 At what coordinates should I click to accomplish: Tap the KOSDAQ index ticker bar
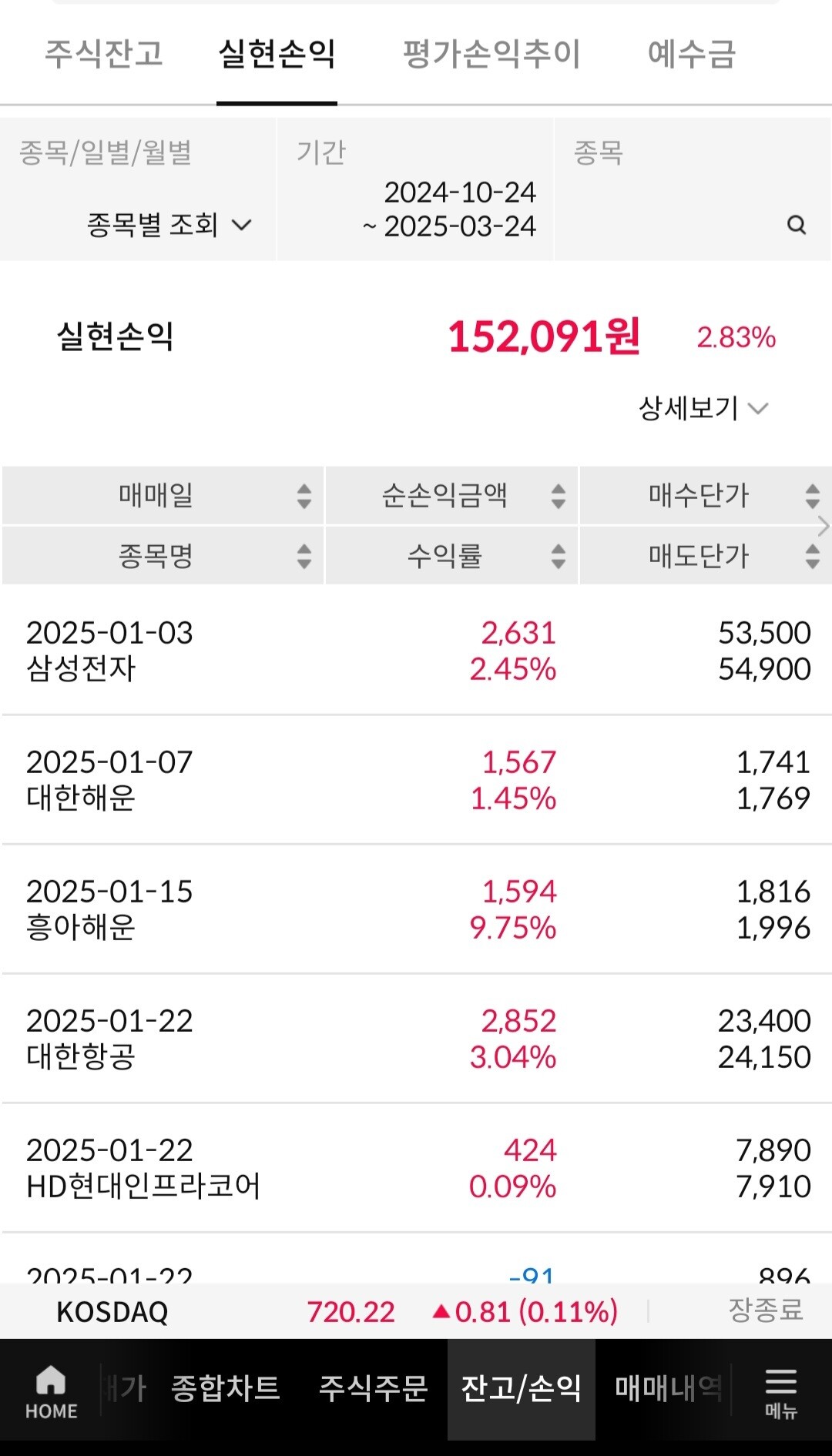tap(416, 1311)
